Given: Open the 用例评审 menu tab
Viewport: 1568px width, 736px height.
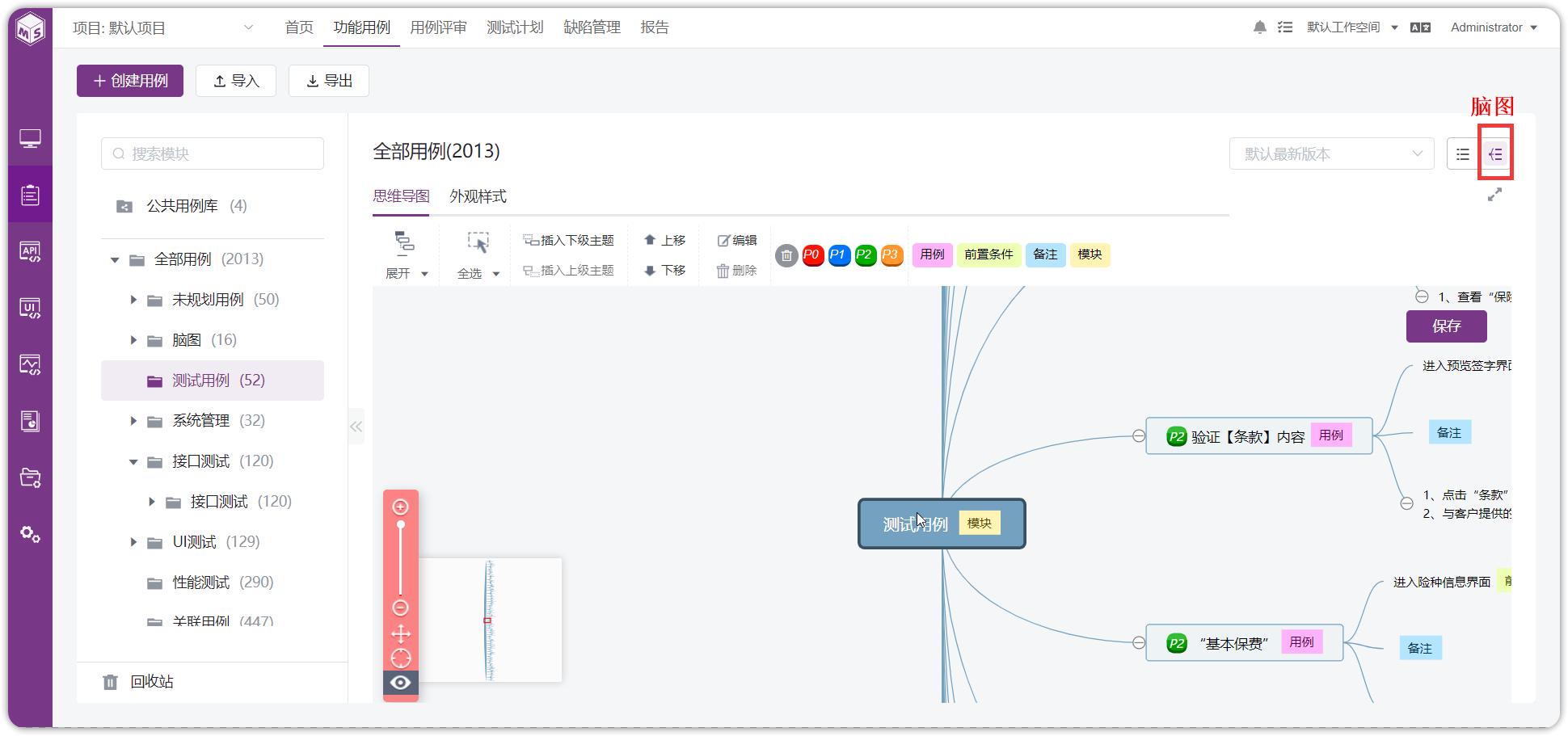Looking at the screenshot, I should click(438, 27).
